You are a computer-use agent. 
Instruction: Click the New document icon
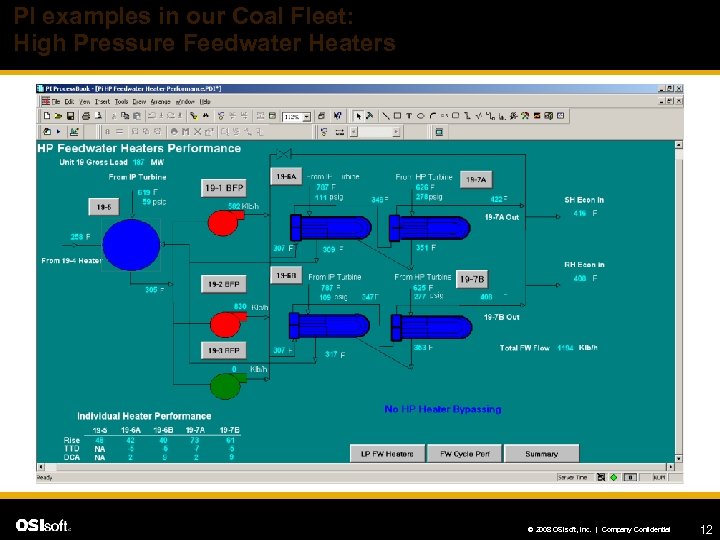coord(46,116)
